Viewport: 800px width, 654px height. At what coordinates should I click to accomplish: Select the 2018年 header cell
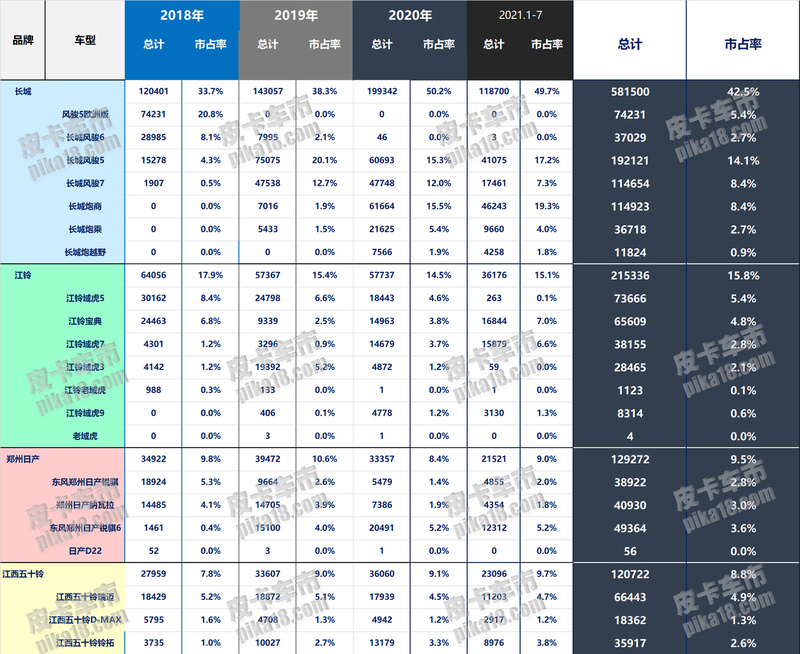(x=182, y=15)
